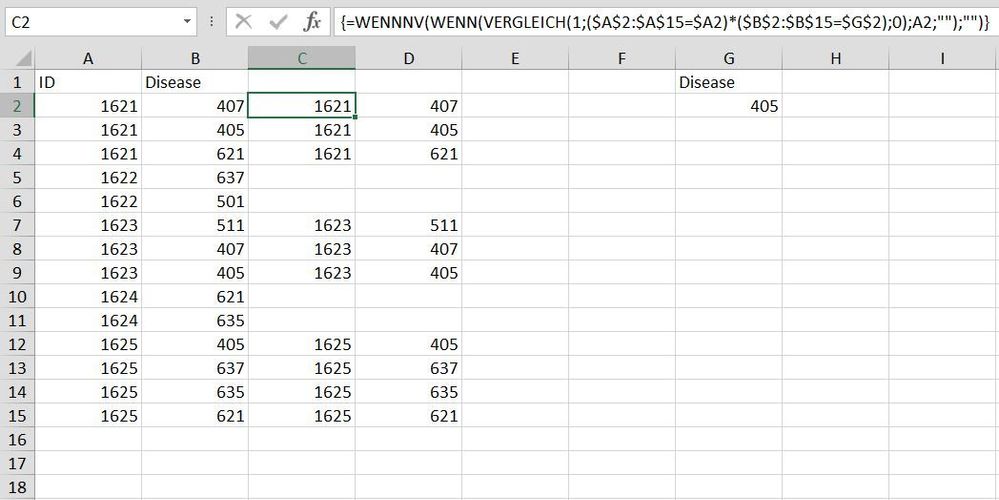Select cell D13 containing 637
Screen dimensions: 999x500
(x=408, y=368)
